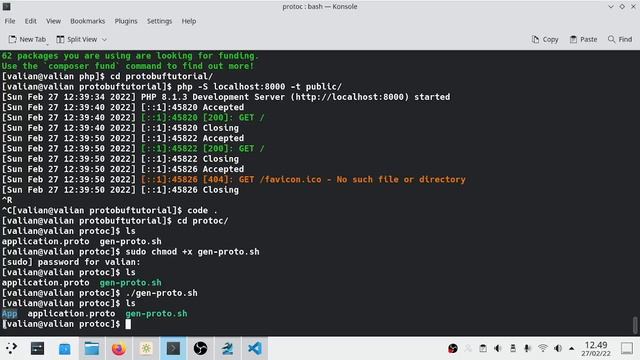The width and height of the screenshot is (640, 360).
Task: Open the KDE application launcher
Action: (x=11, y=348)
